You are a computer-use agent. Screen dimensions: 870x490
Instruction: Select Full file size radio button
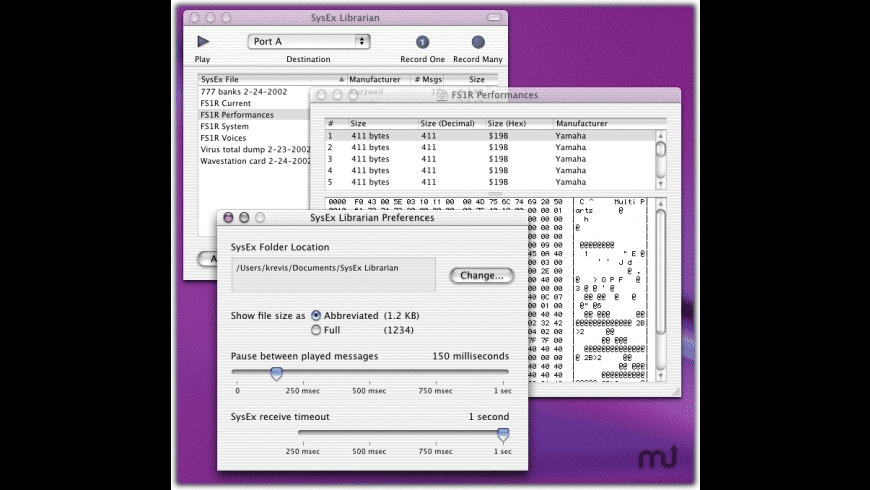tap(316, 330)
